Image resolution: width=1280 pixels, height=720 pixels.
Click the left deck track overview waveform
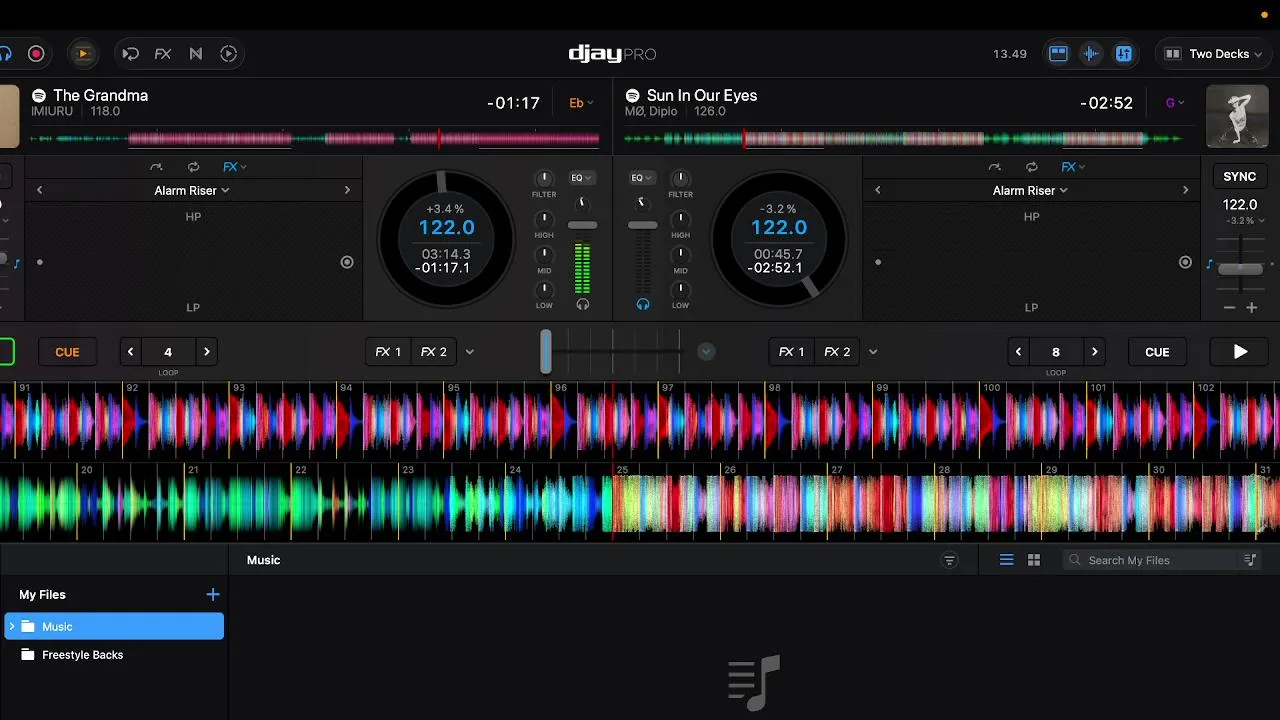(313, 139)
